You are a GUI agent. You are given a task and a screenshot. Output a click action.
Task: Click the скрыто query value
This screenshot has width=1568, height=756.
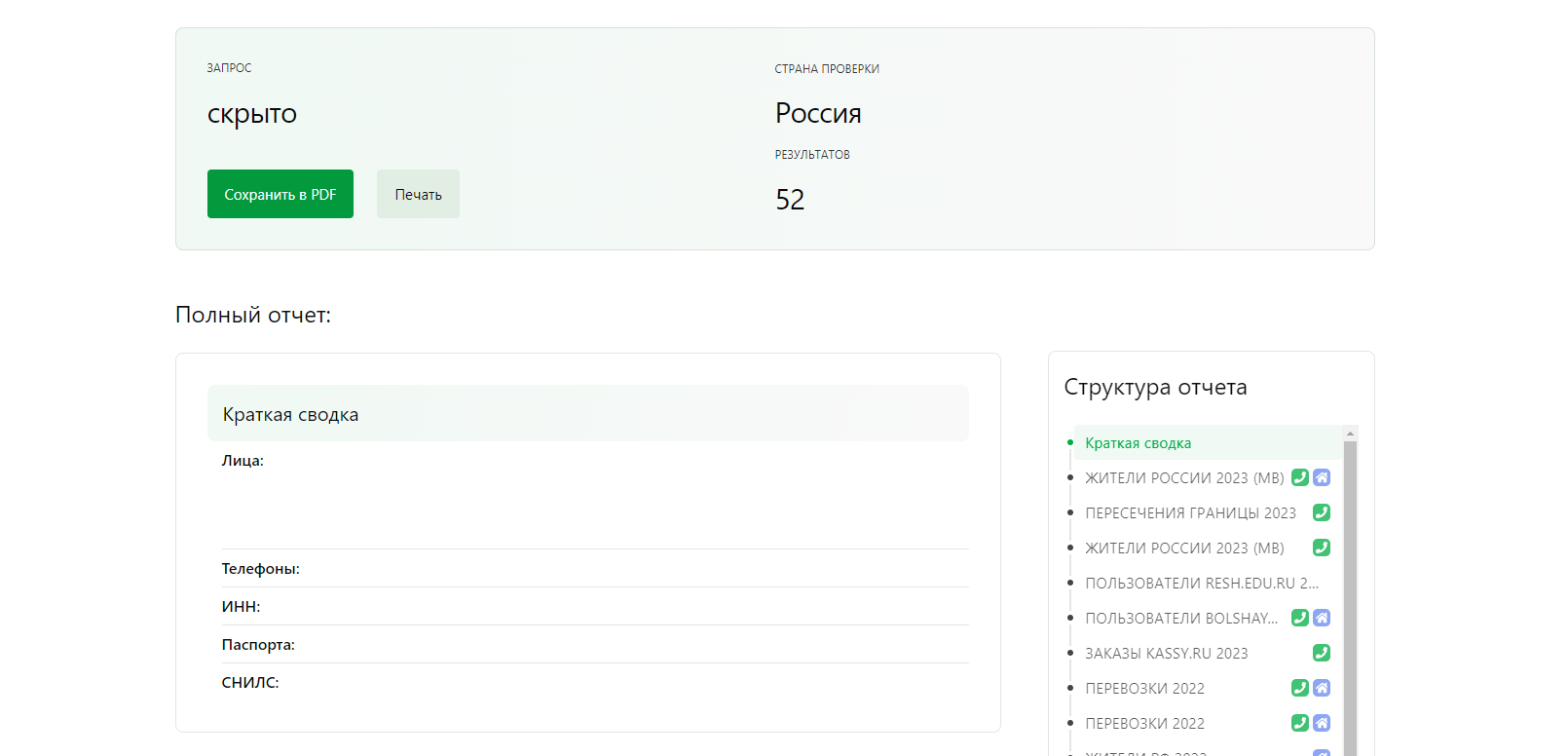[x=252, y=114]
